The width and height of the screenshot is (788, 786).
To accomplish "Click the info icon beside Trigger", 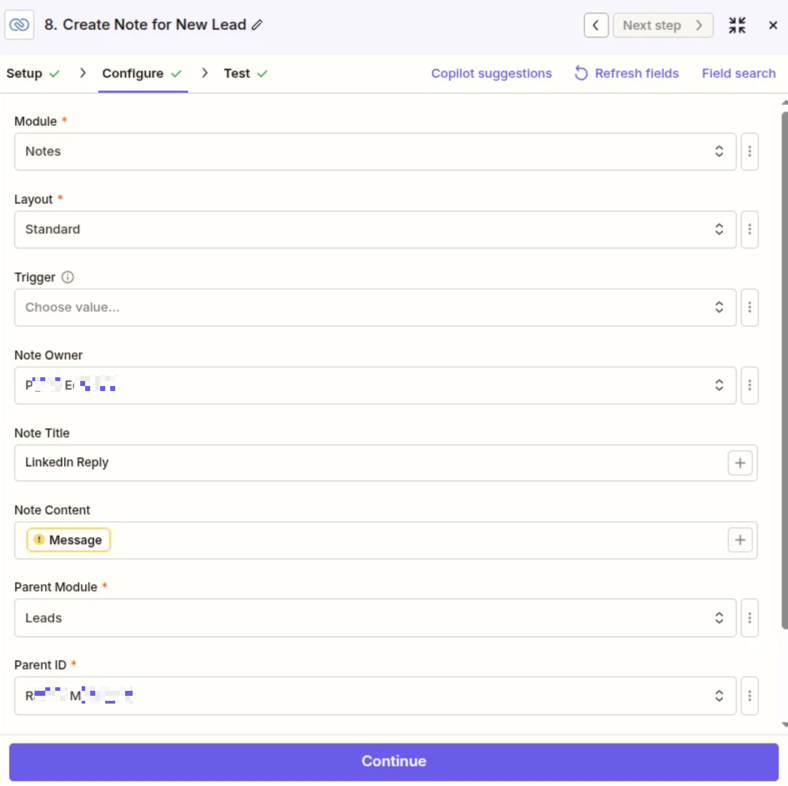I will (68, 277).
